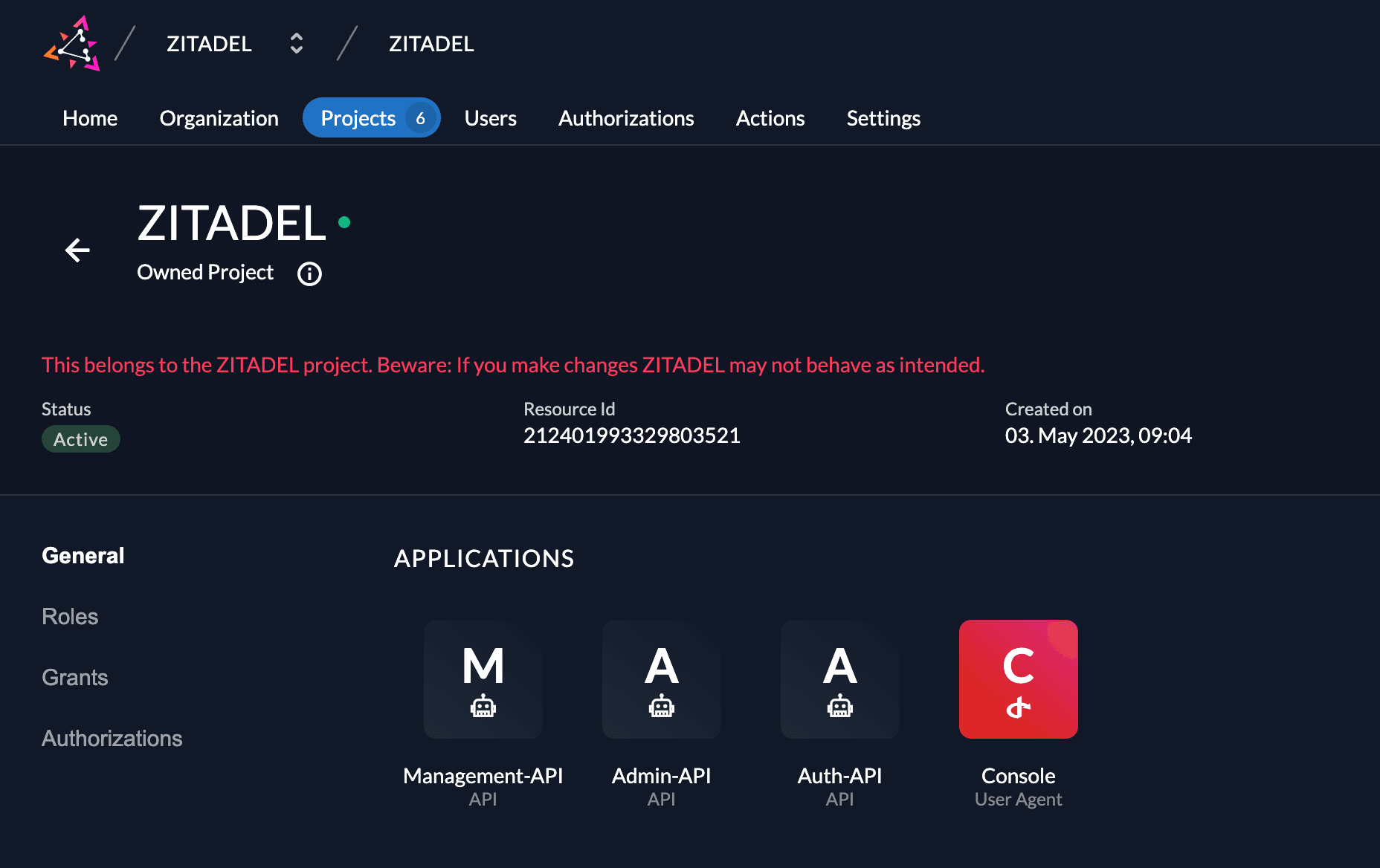Screen dimensions: 1380x868
Task: Click the Projects count badge showing 6
Action: coord(420,117)
